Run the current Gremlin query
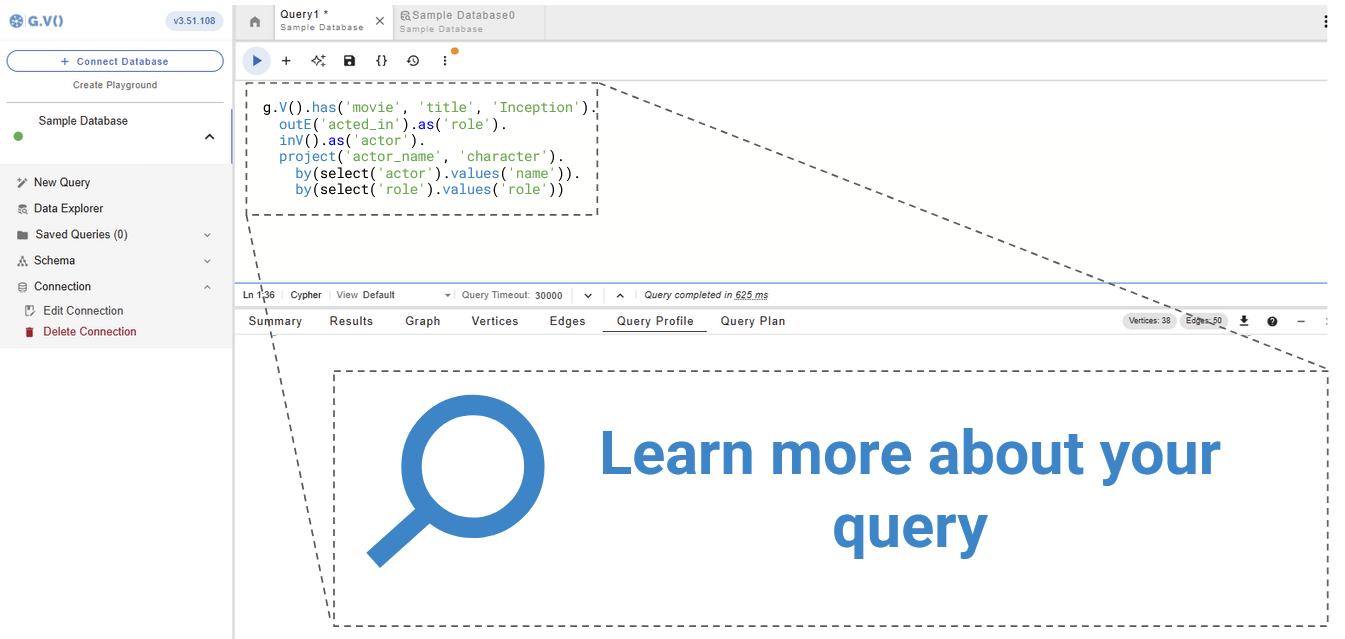 pyautogui.click(x=257, y=60)
